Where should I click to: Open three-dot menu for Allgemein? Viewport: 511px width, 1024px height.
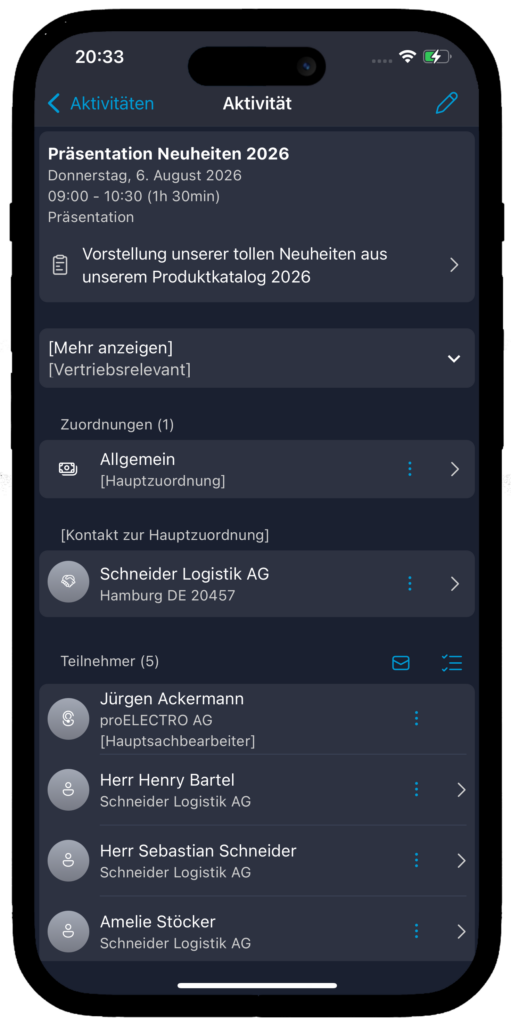410,469
